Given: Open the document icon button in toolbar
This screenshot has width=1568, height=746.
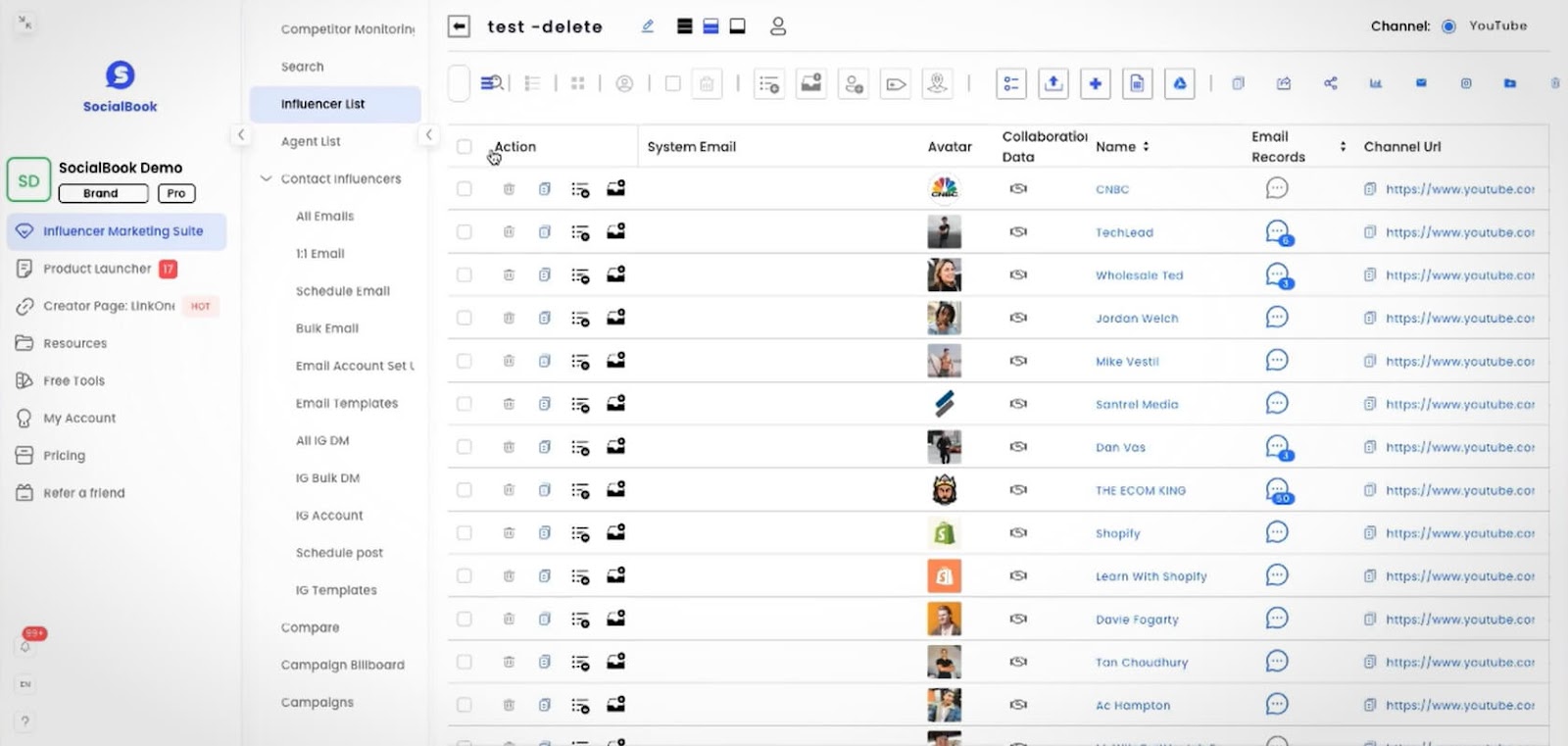Looking at the screenshot, I should (1137, 83).
